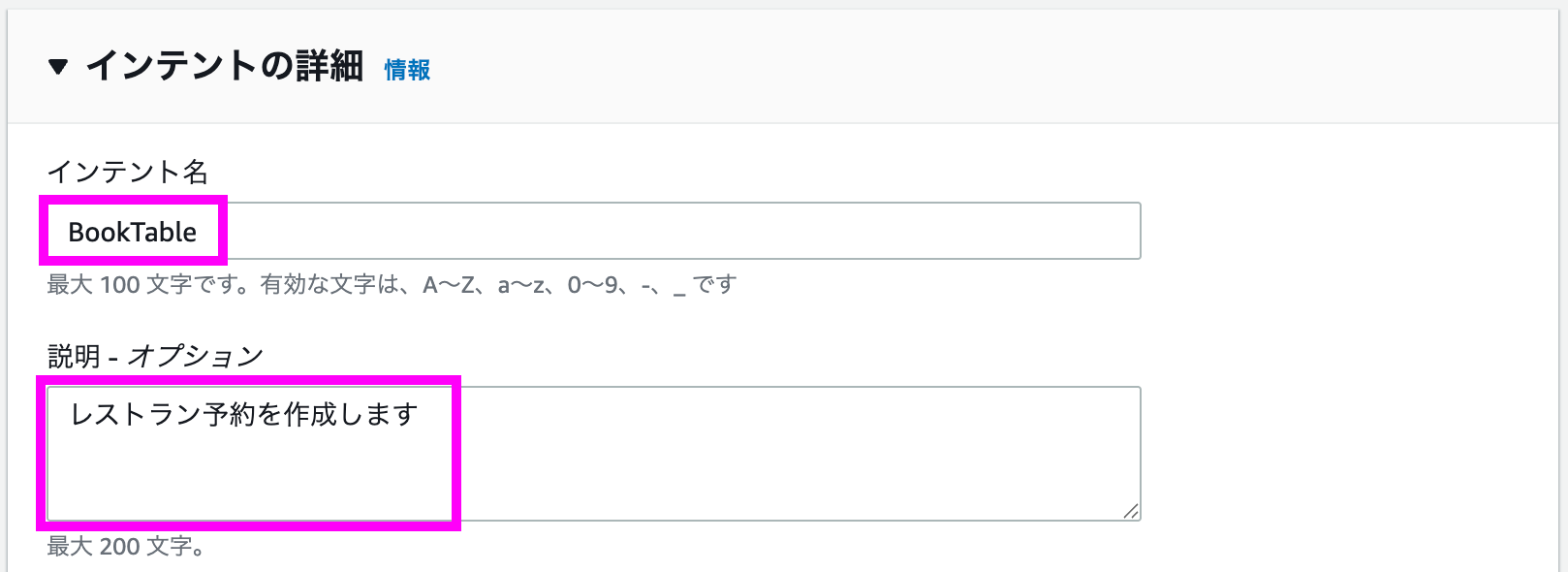This screenshot has width=1568, height=572.
Task: Click the 有効な文字は phrase in the hint
Action: [329, 285]
